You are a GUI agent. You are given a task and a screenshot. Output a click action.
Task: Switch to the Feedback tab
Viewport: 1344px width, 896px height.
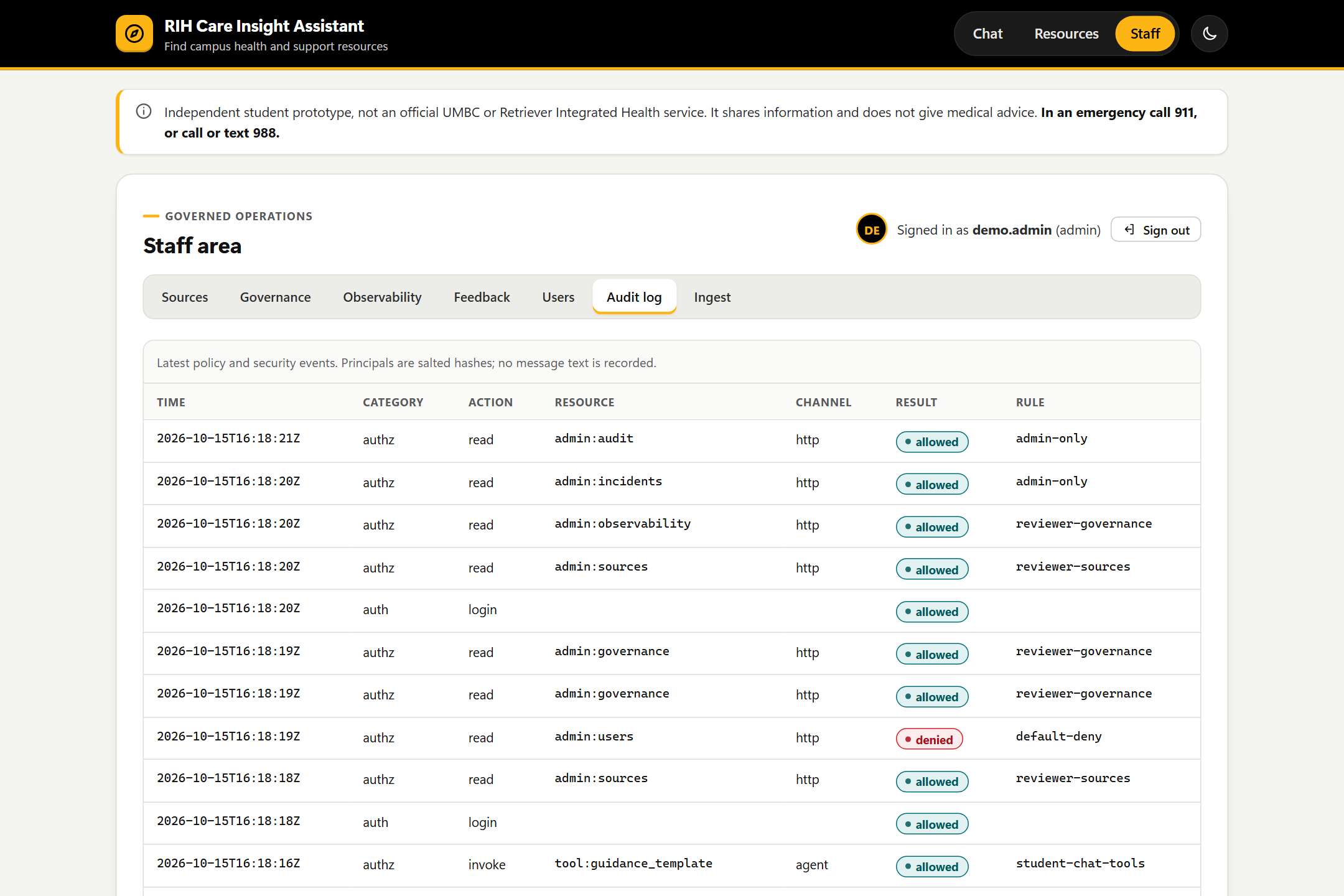pyautogui.click(x=482, y=297)
